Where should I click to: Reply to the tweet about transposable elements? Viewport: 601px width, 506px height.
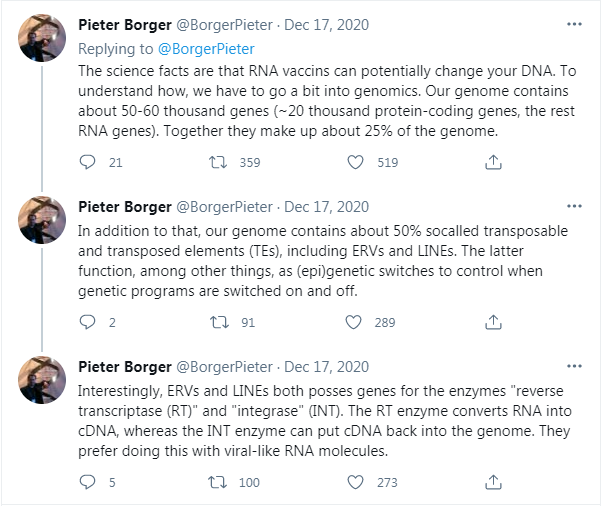tap(87, 322)
